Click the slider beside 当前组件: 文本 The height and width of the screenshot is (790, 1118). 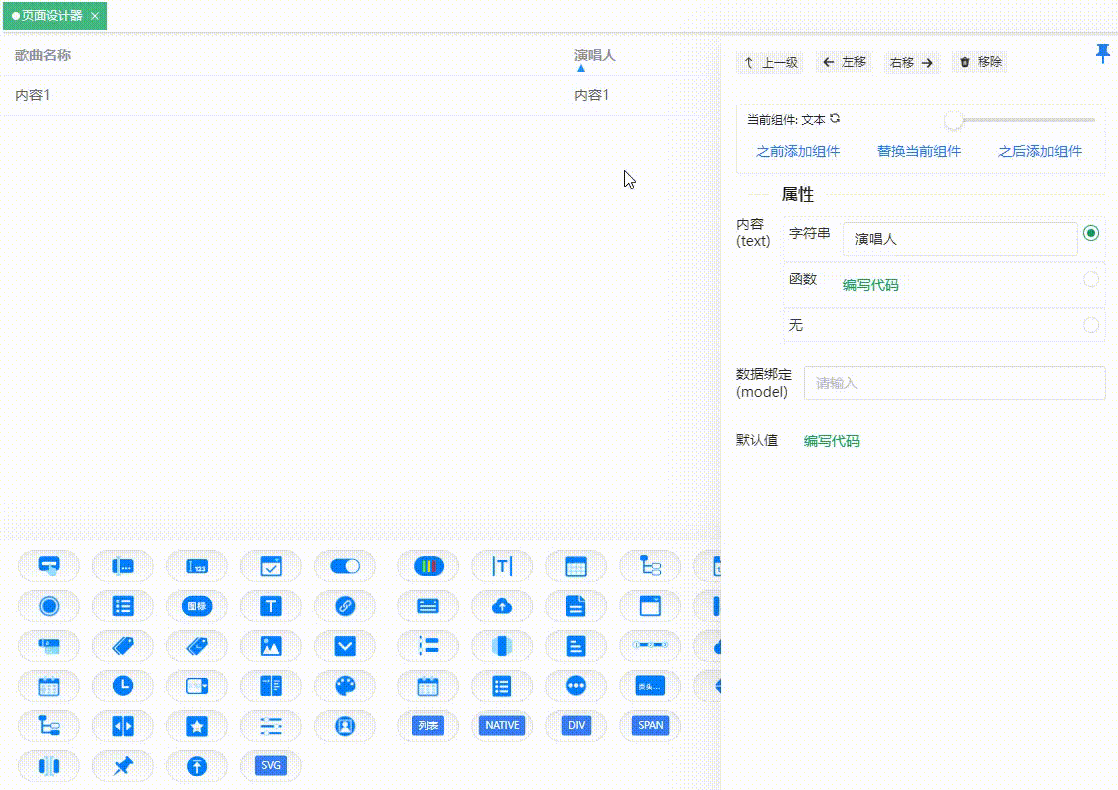tap(953, 120)
